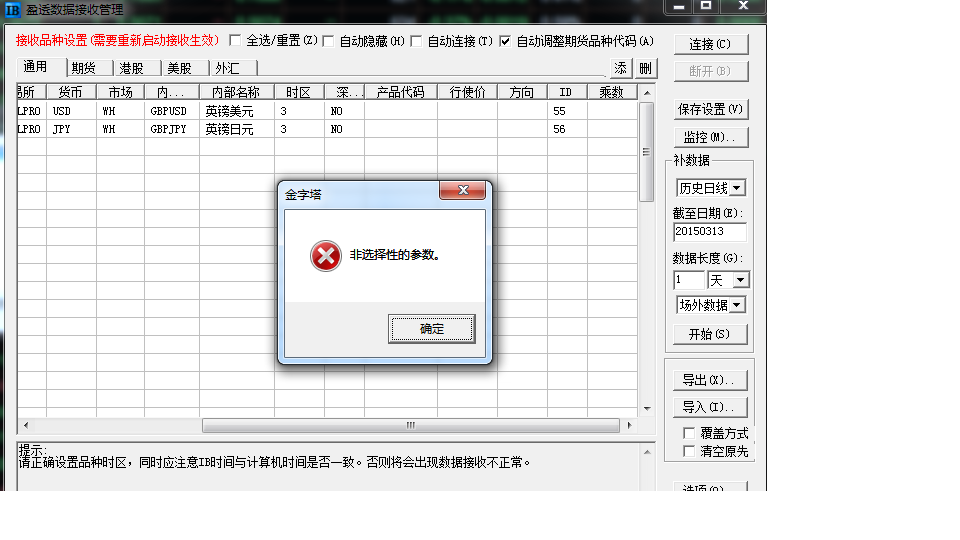Viewport: 960px width, 540px height.
Task: Click the table's scroll down arrow
Action: pyautogui.click(x=647, y=408)
